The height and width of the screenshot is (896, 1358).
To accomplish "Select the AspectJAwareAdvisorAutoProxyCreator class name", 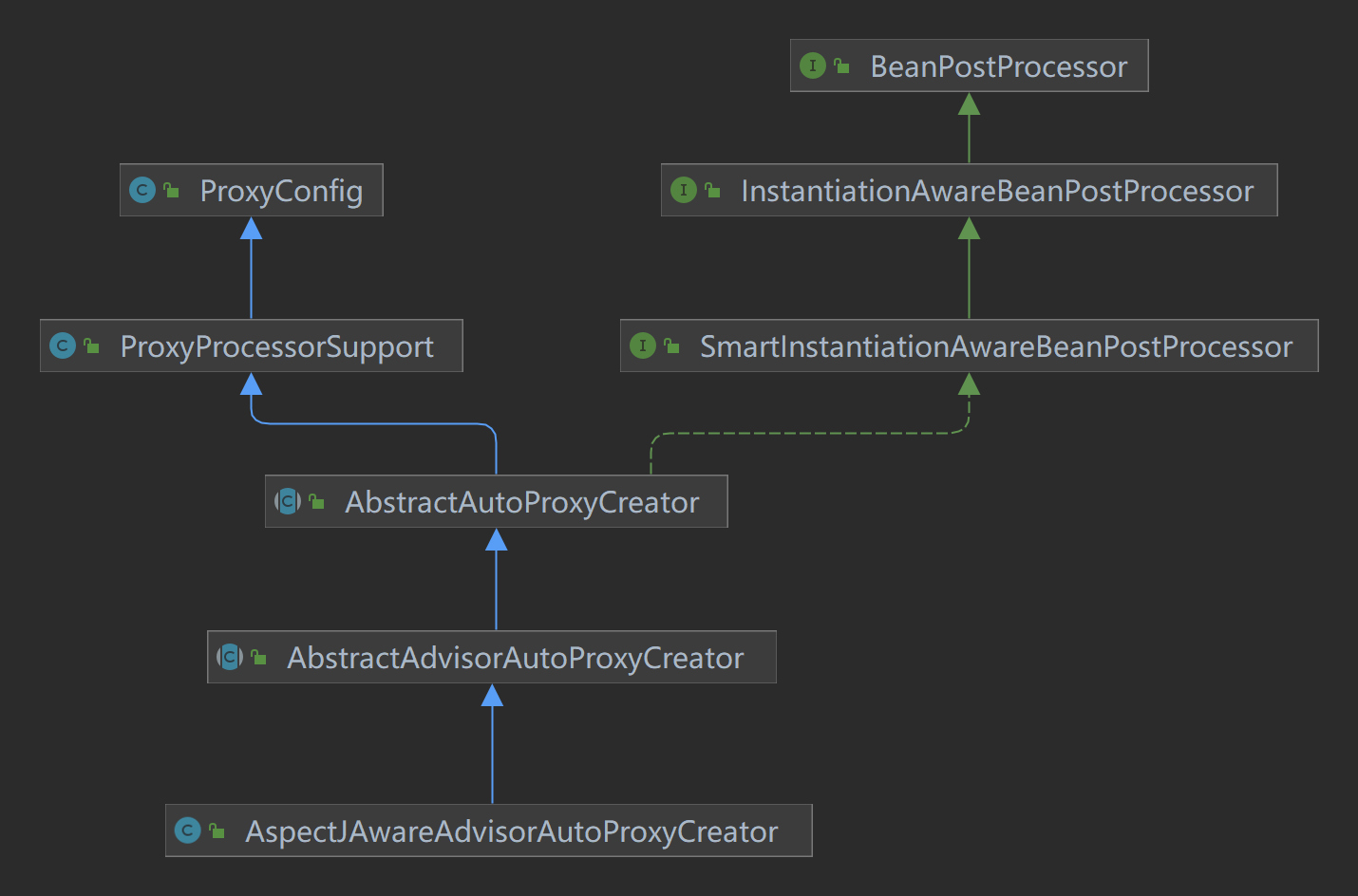I will coord(512,831).
